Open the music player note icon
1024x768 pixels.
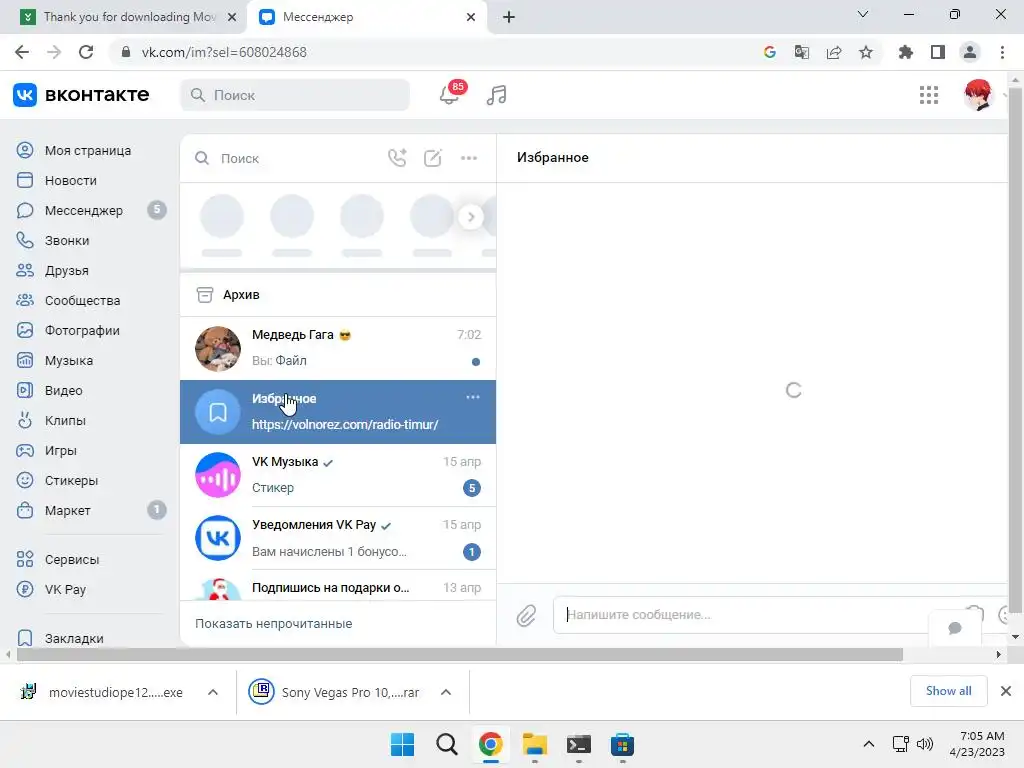(496, 95)
